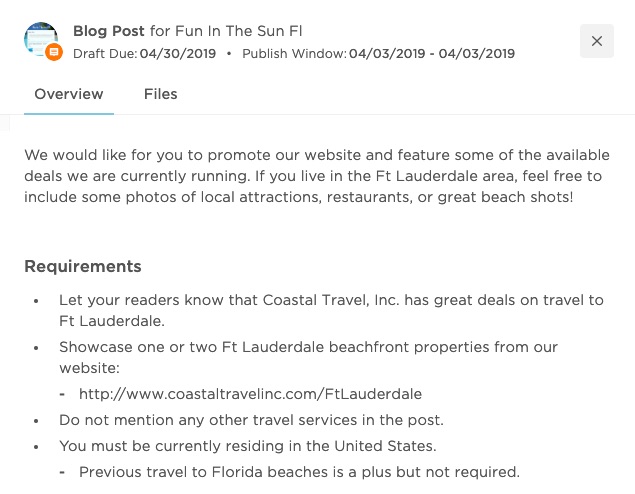635x494 pixels.
Task: Click the promote our website description paragraph
Action: click(317, 176)
